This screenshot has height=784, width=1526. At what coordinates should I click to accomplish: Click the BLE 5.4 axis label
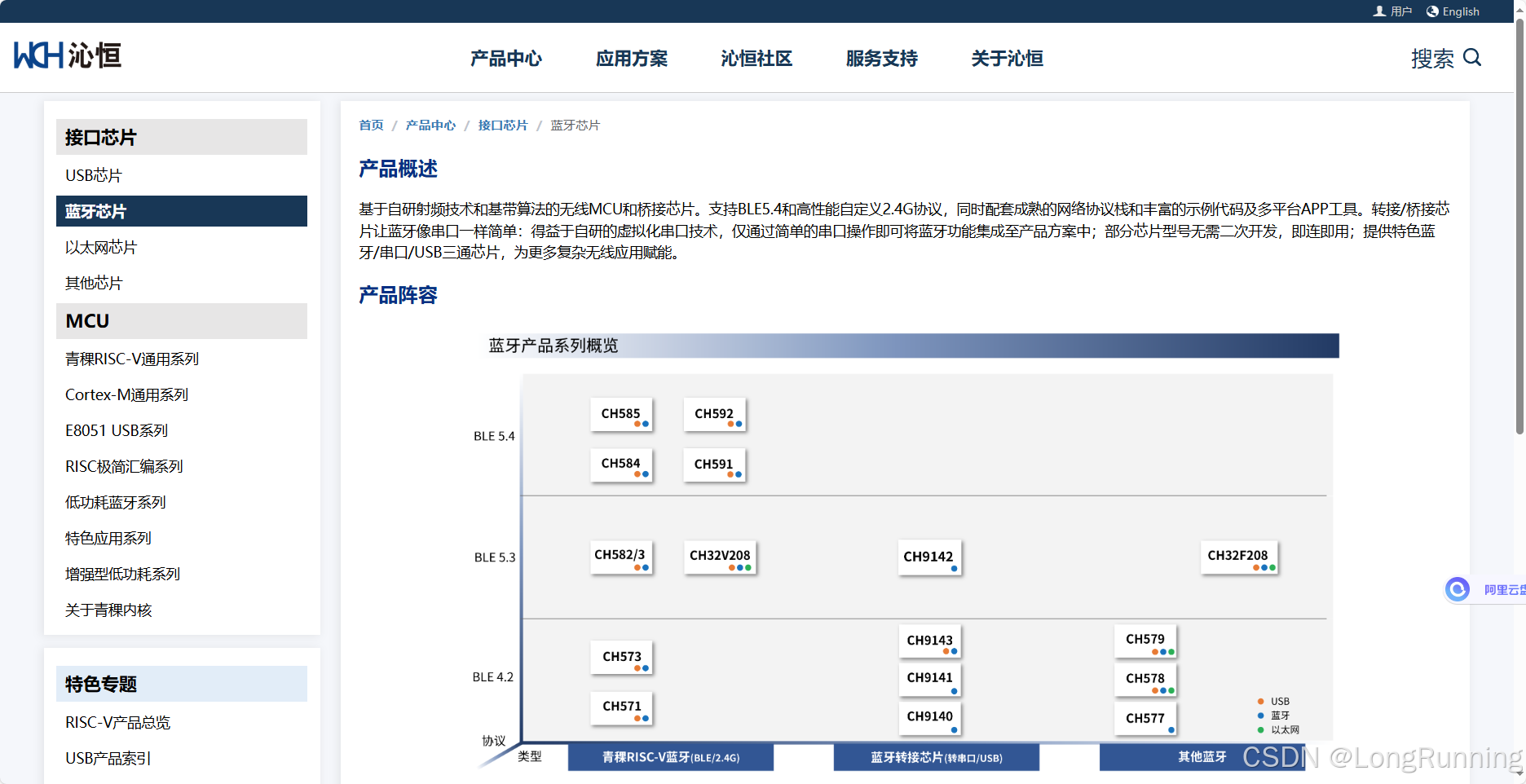click(494, 436)
